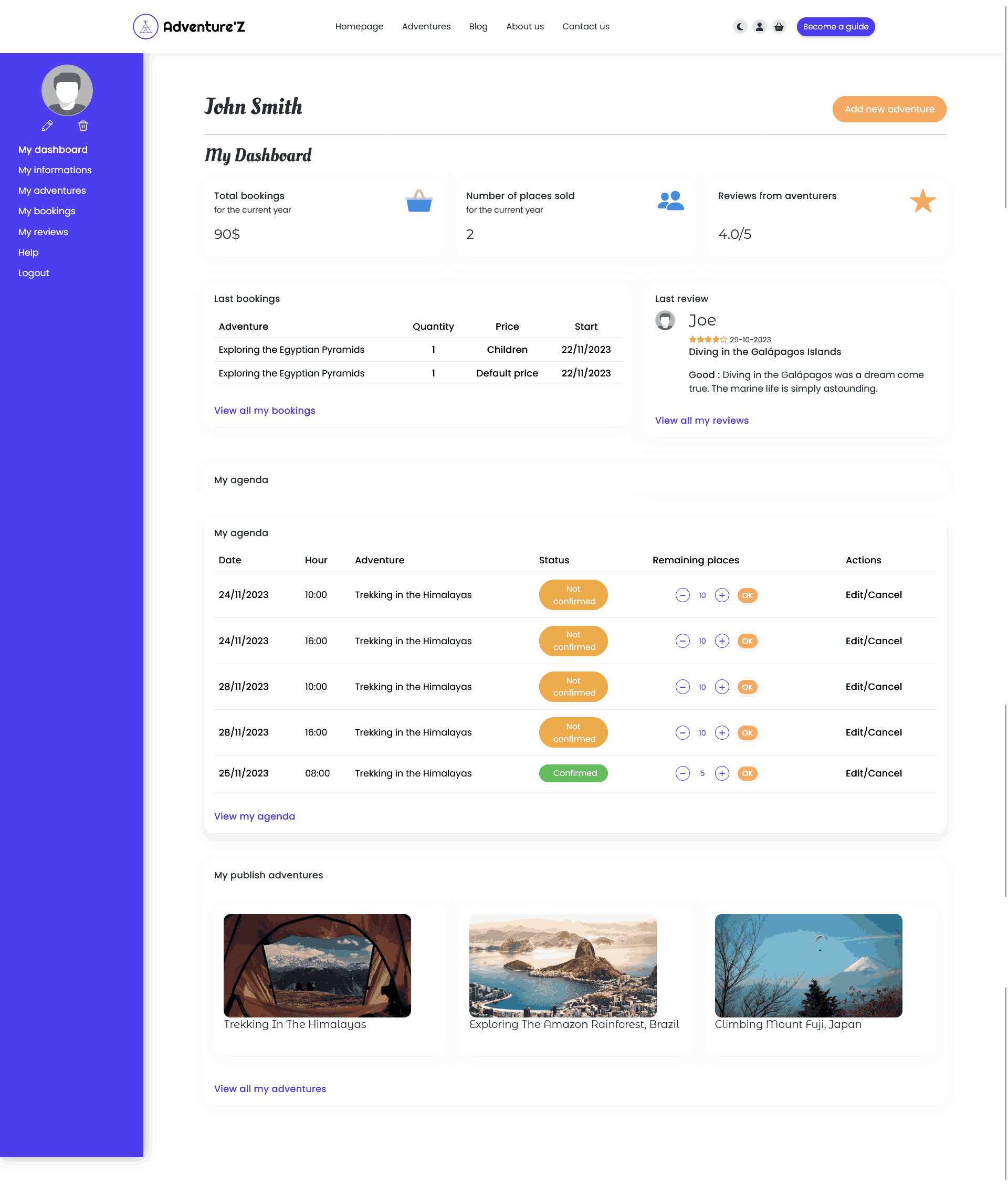Open the user account icon in the header
Image resolution: width=1008 pixels, height=1186 pixels.
(x=760, y=26)
